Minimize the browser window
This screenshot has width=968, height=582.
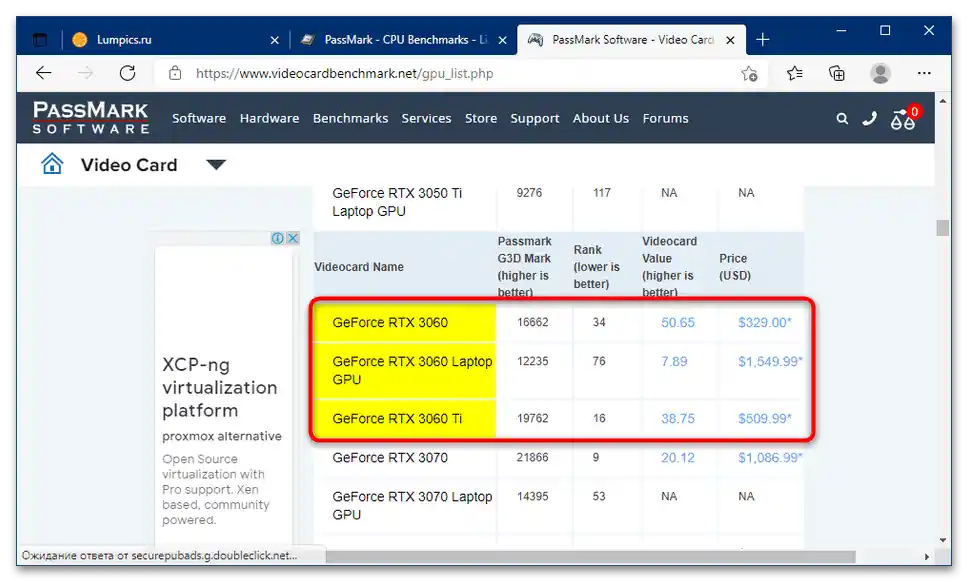[841, 30]
